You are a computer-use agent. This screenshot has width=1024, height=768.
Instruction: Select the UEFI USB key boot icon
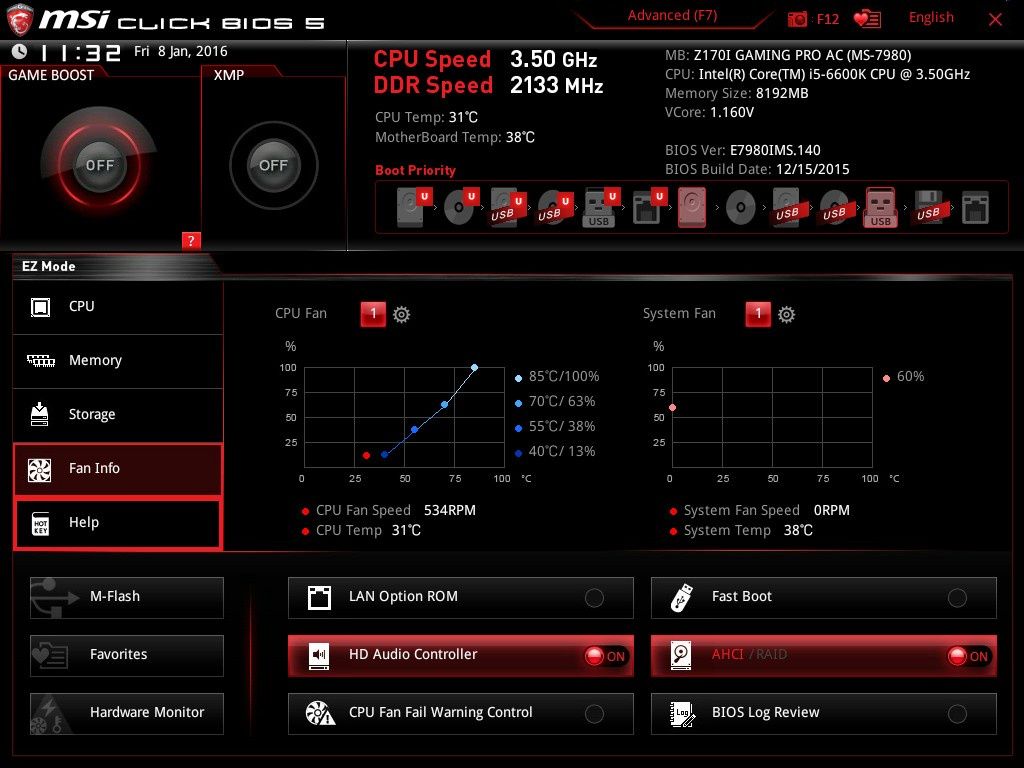pos(601,207)
